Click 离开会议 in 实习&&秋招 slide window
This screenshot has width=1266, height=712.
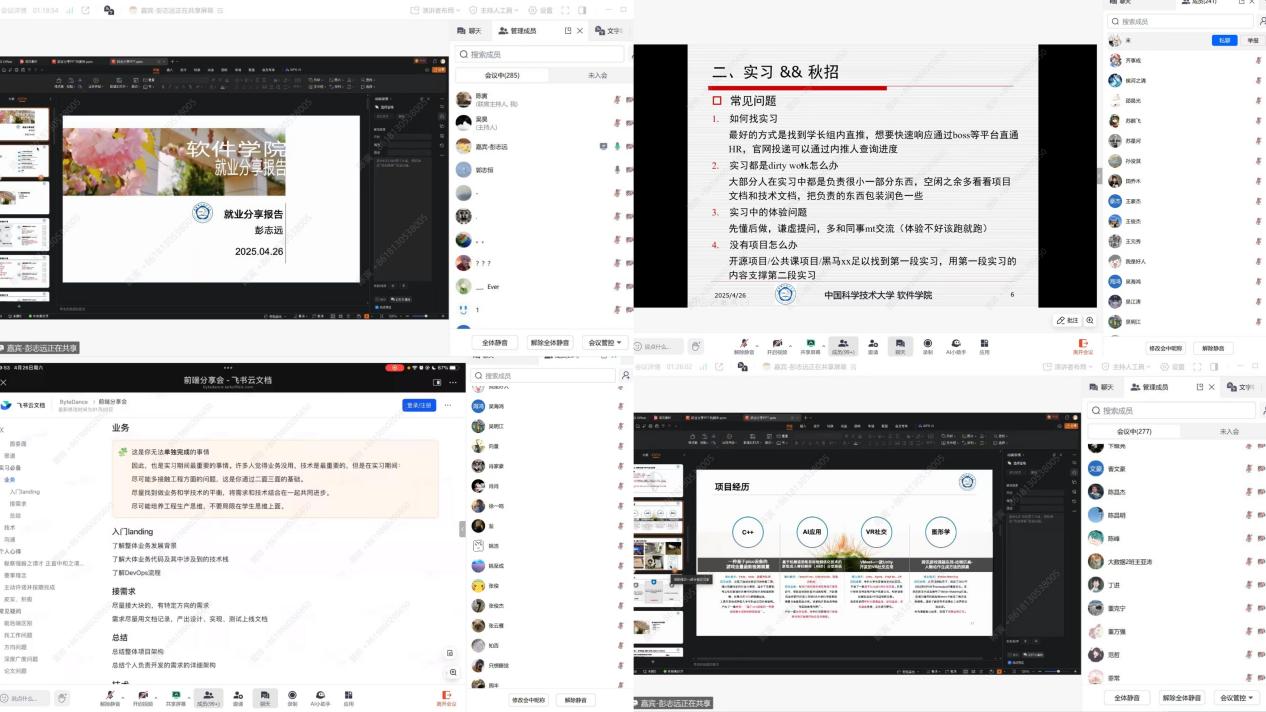click(1083, 346)
